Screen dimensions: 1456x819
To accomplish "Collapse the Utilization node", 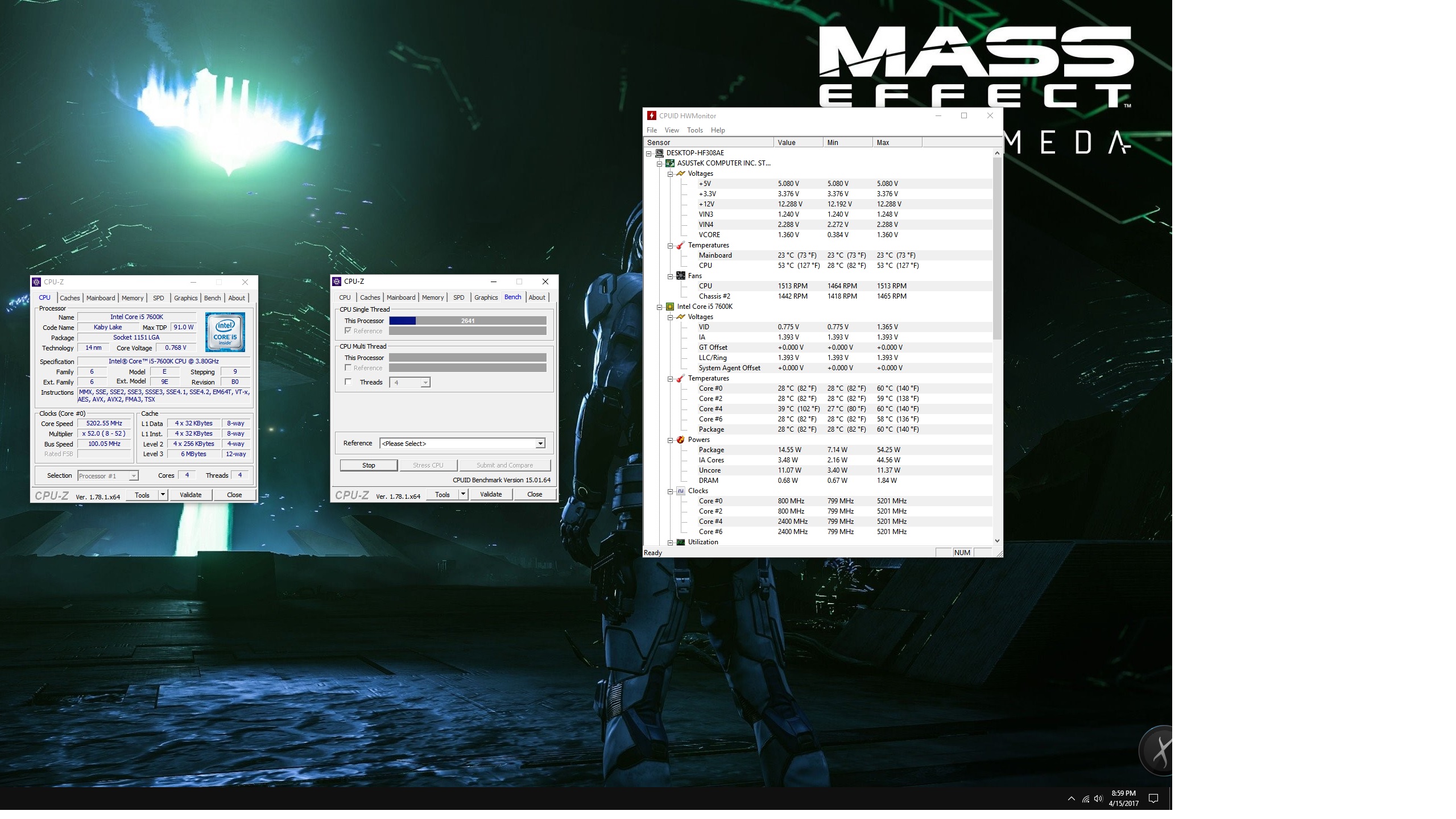I will [671, 543].
